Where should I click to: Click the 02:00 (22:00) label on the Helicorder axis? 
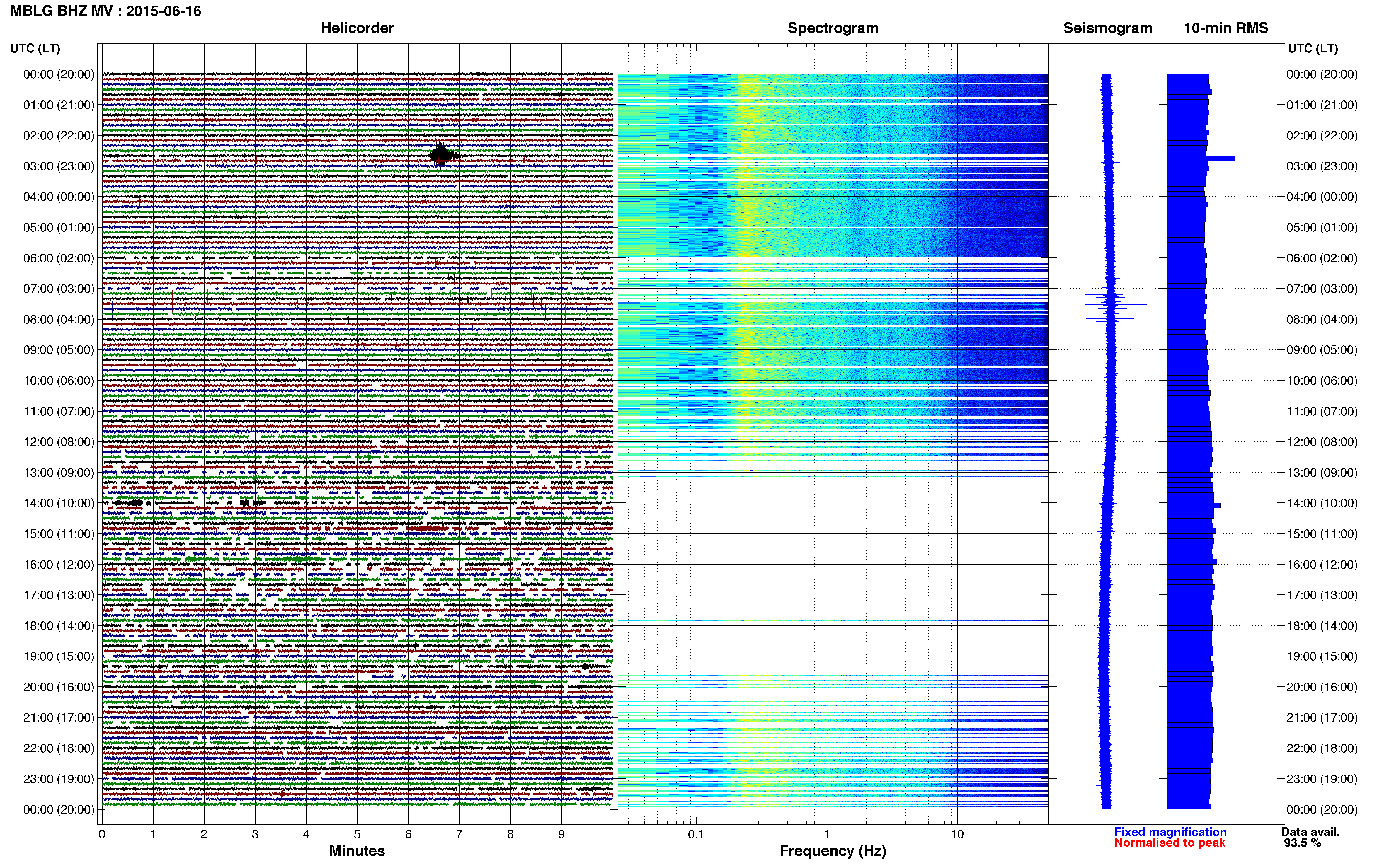(x=59, y=135)
